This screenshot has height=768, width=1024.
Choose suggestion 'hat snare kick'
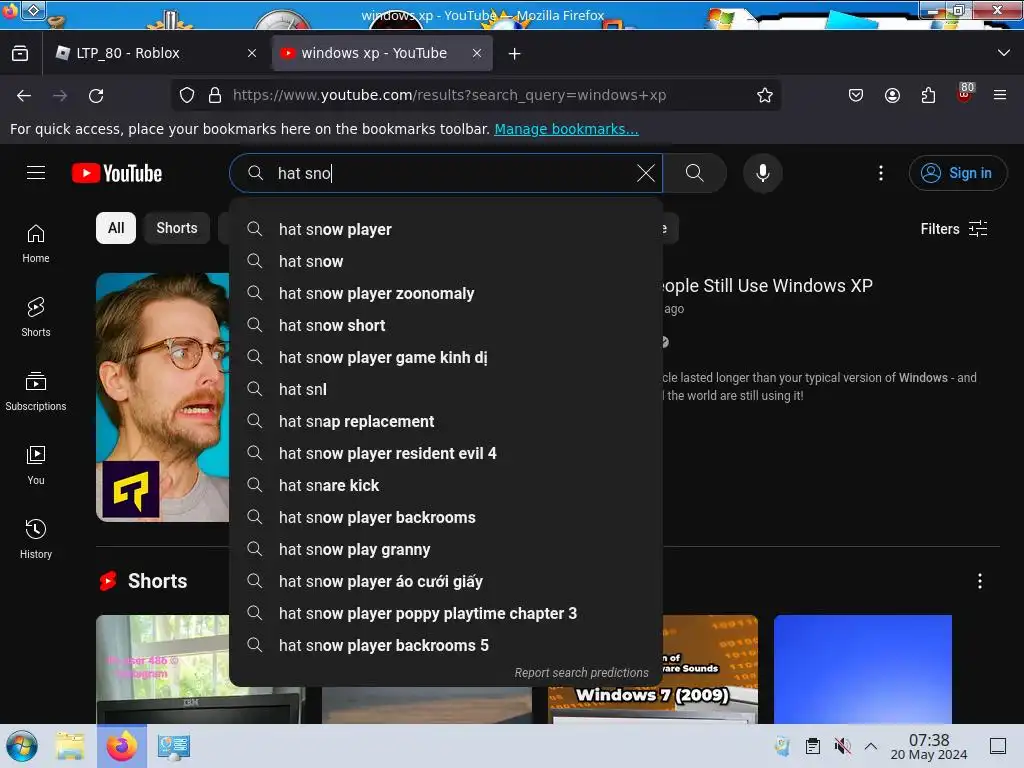tap(446, 485)
